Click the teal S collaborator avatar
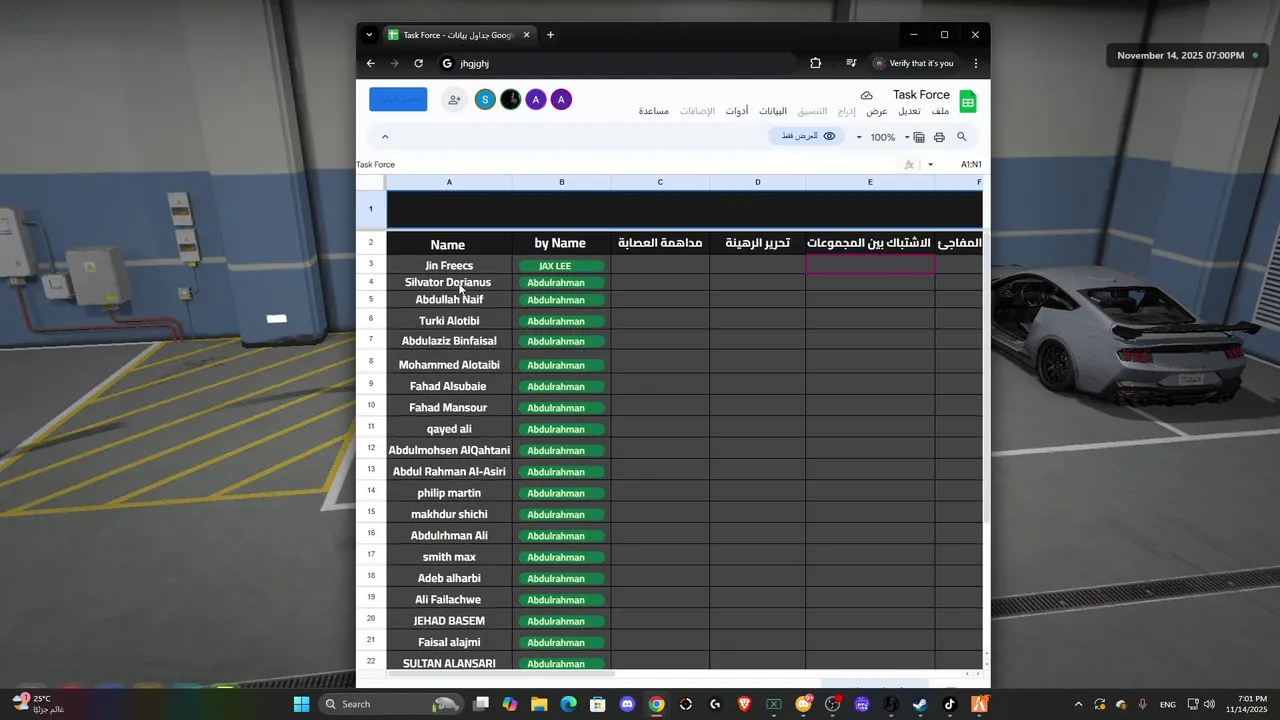 click(x=485, y=100)
